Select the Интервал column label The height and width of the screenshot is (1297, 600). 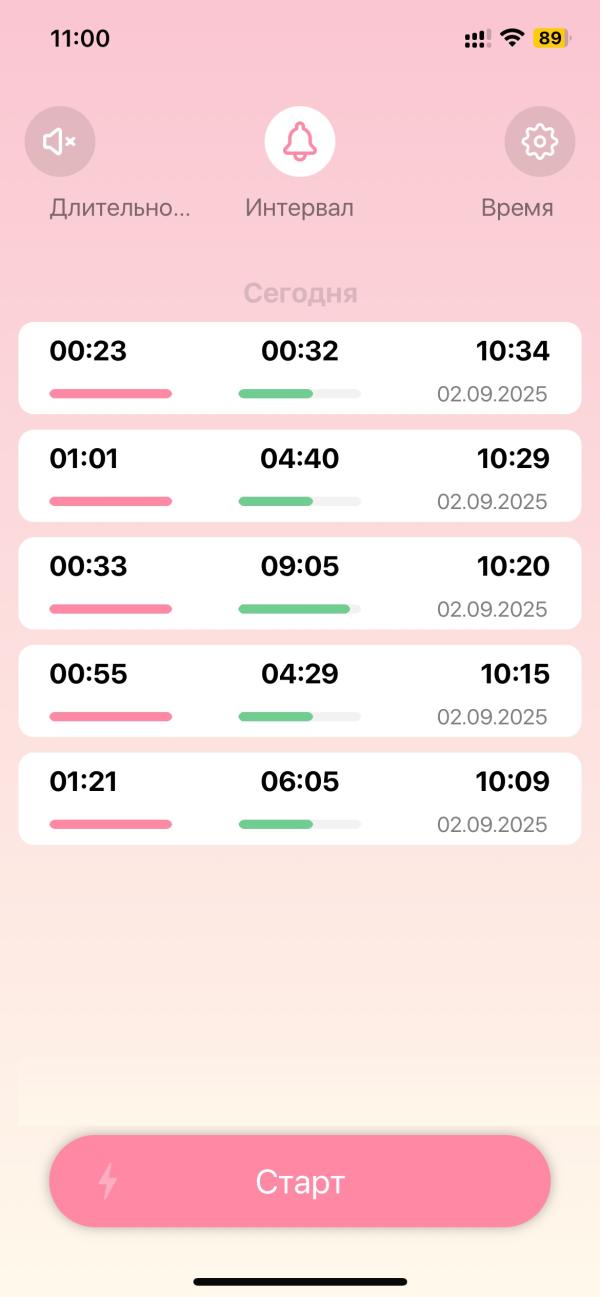(x=300, y=208)
